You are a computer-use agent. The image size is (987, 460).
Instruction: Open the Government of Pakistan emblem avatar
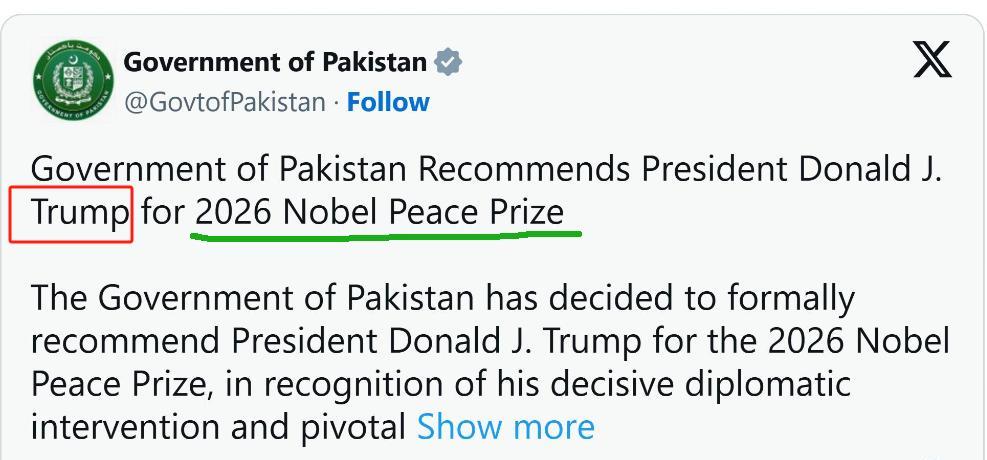pos(74,81)
